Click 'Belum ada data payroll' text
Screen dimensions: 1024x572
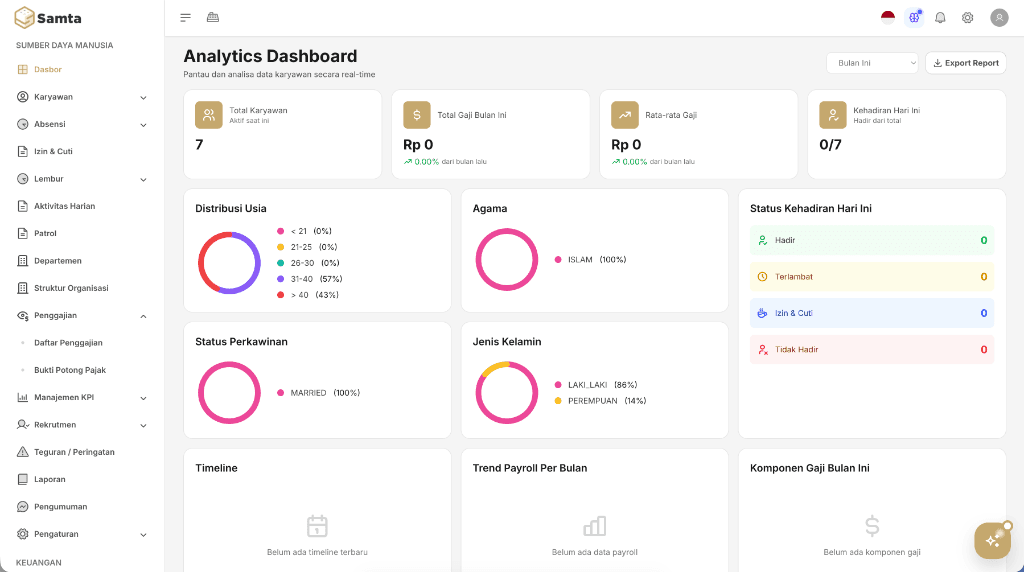coord(594,552)
